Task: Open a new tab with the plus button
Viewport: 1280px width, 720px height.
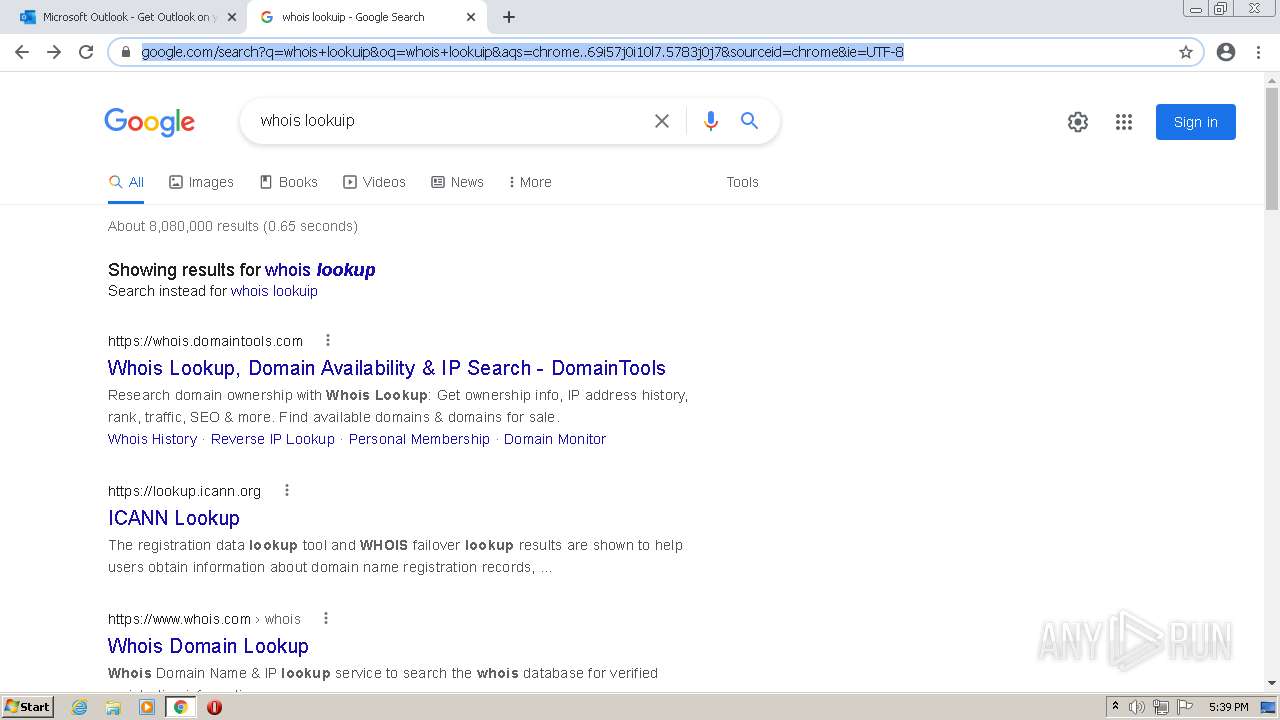Action: (509, 17)
